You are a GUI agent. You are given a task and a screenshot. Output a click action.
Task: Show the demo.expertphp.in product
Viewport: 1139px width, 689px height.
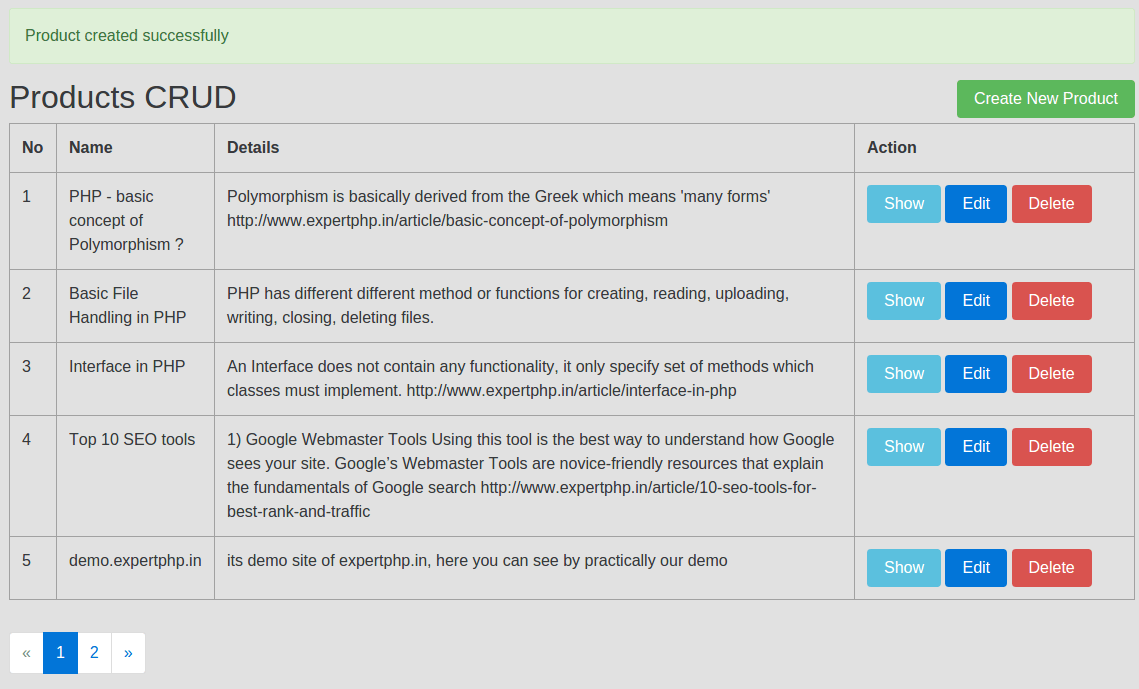click(x=903, y=568)
